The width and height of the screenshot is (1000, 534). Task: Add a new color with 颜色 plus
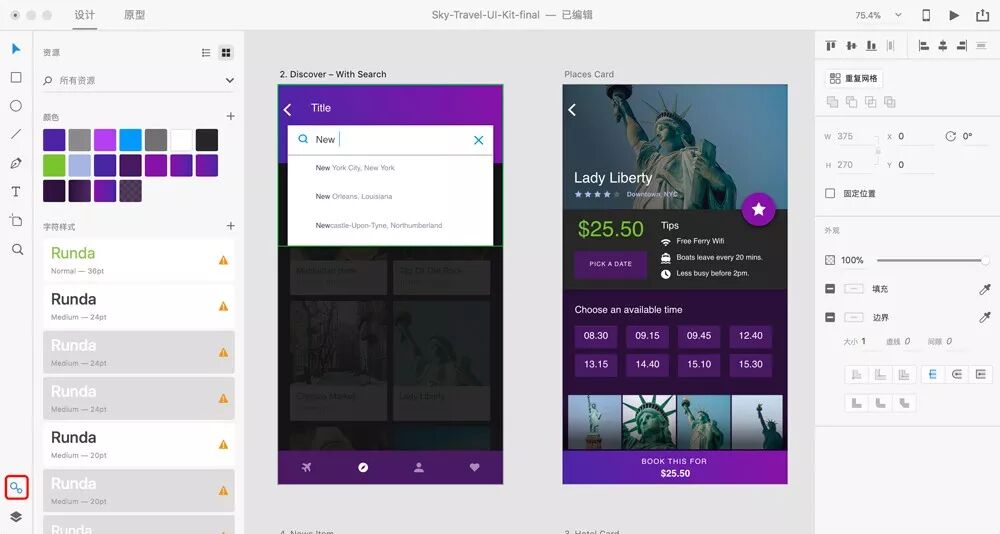pyautogui.click(x=230, y=116)
